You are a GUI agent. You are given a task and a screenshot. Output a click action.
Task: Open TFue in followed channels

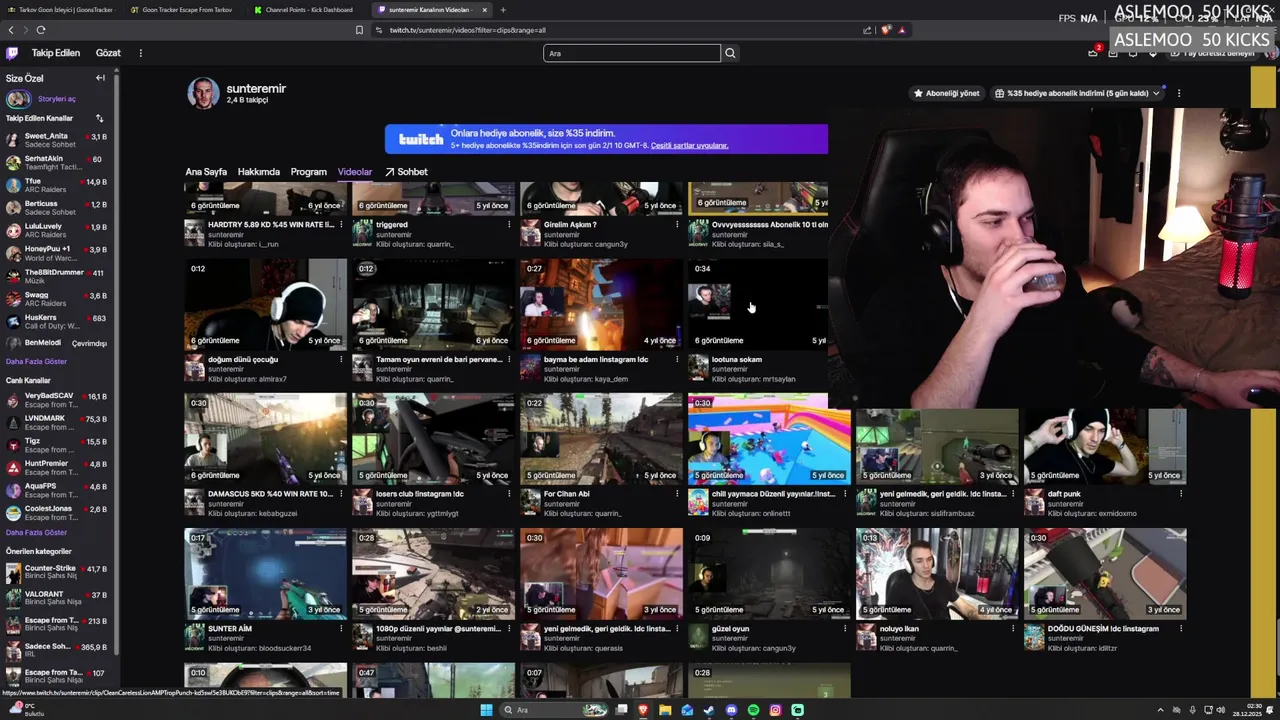(56, 185)
